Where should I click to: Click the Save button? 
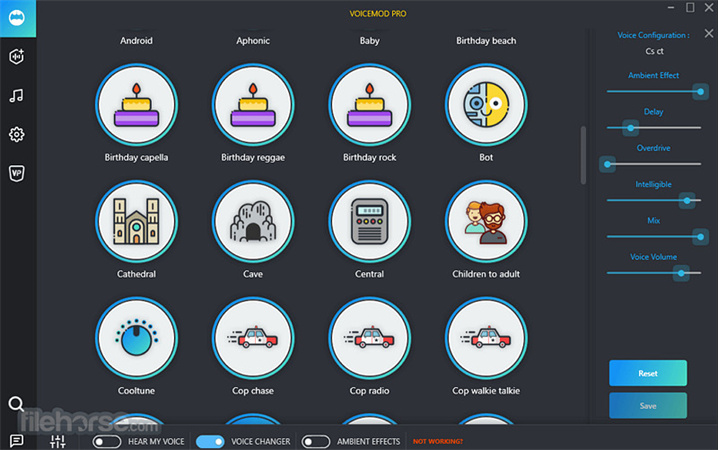648,406
